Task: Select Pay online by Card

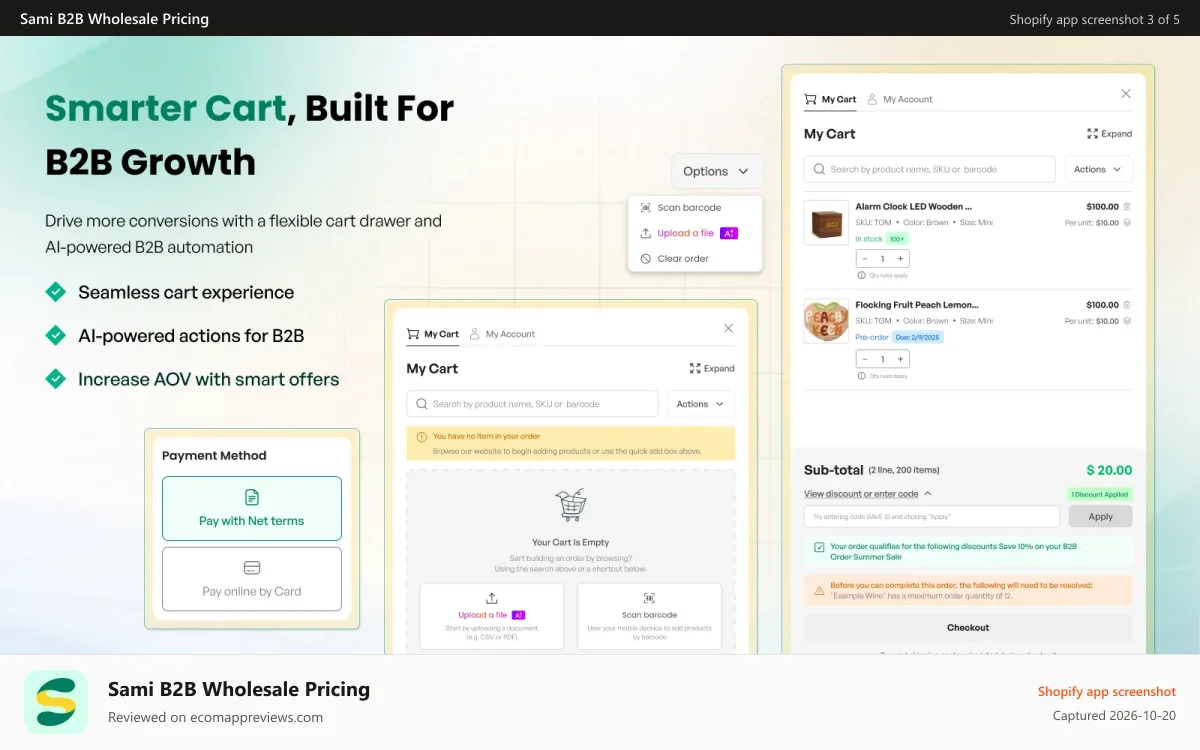Action: click(252, 579)
